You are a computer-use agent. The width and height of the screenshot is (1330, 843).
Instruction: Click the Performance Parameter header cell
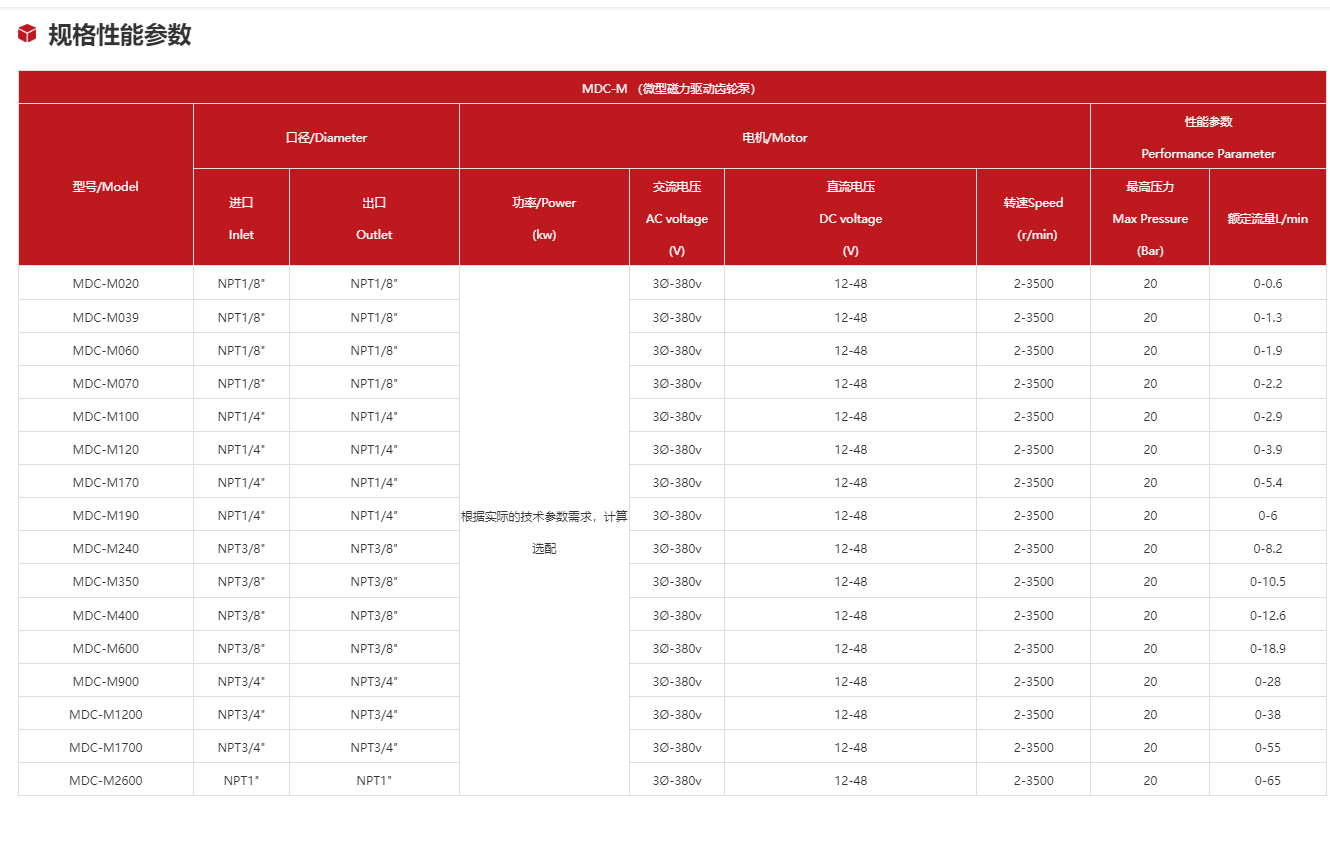pos(1208,137)
